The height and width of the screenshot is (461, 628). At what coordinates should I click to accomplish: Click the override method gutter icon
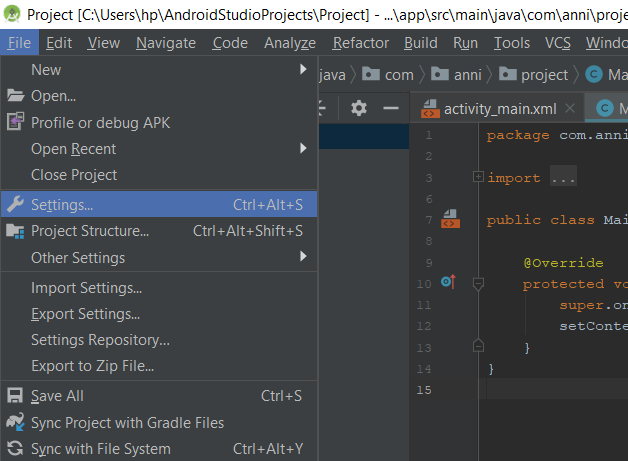click(x=448, y=283)
